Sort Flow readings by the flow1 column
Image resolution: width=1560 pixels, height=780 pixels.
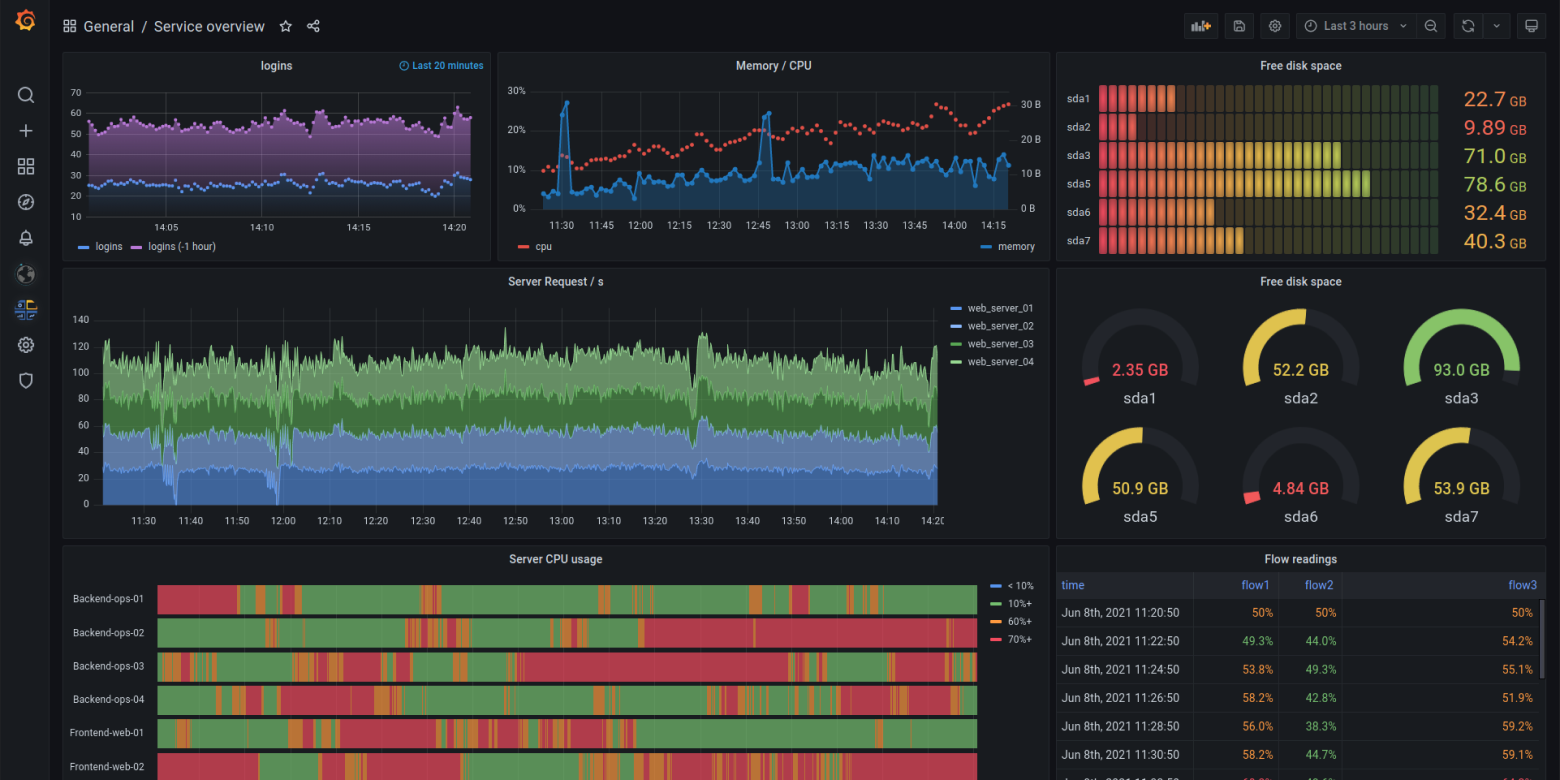1255,585
